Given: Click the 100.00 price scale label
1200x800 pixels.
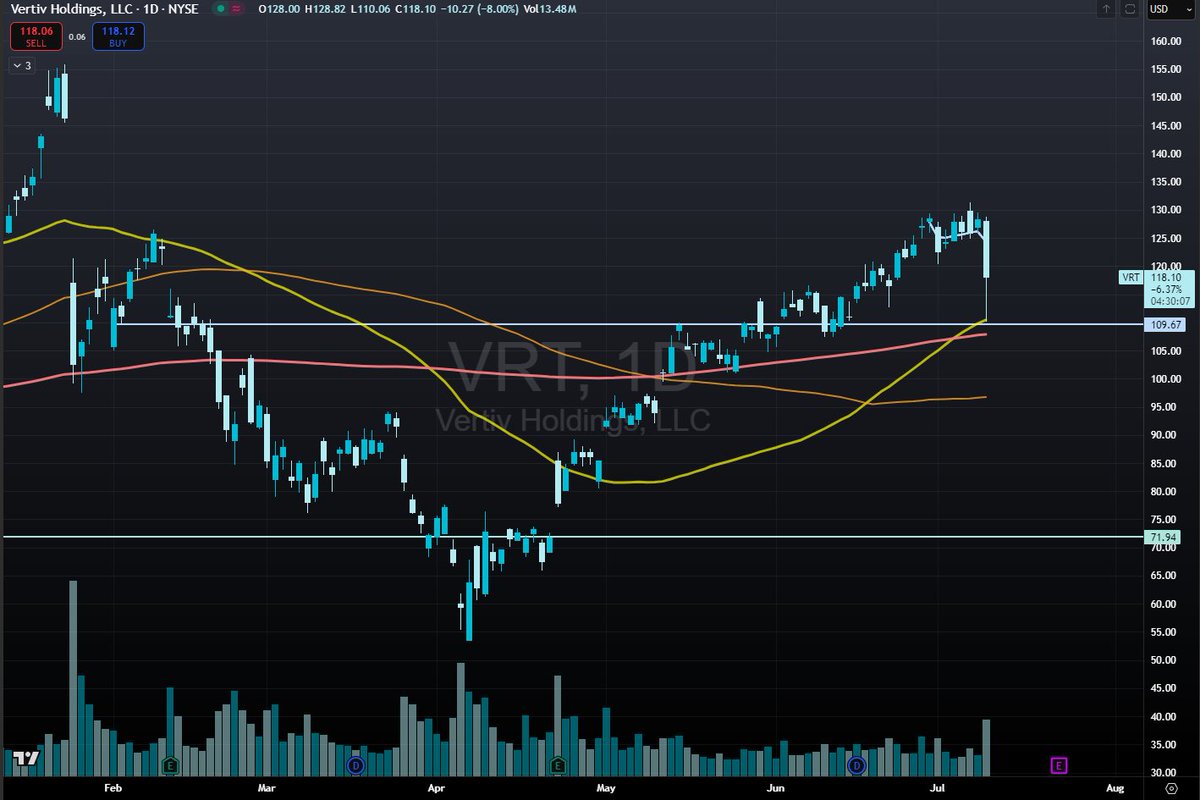Looking at the screenshot, I should (1166, 379).
